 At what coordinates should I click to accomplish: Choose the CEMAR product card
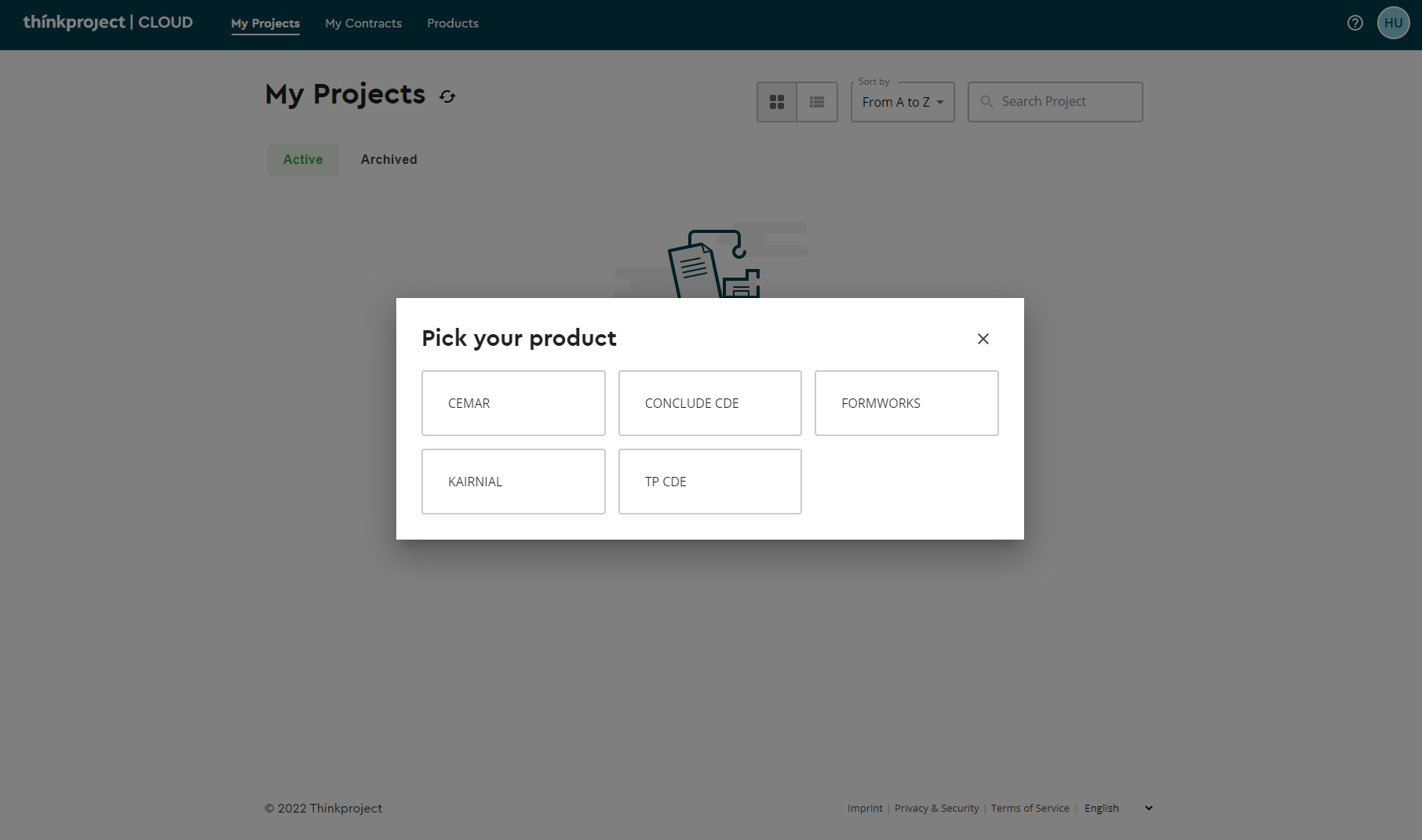(x=513, y=403)
